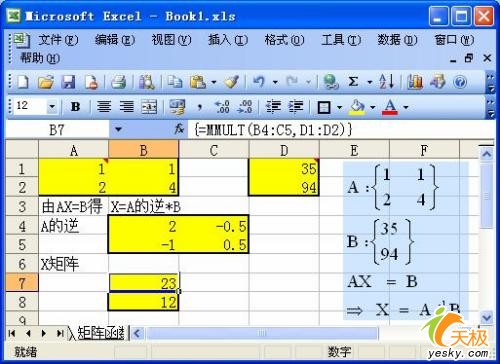Screen dimensions: 500x364
Task: Expand the Name Box dropdown arrow
Action: click(119, 129)
